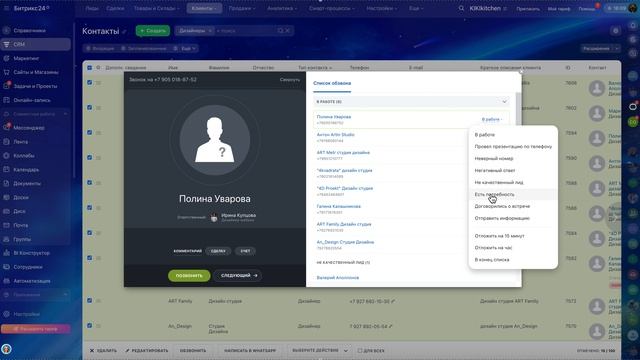Open Мессенджер in the left sidebar
640x360 pixels.
(29, 128)
